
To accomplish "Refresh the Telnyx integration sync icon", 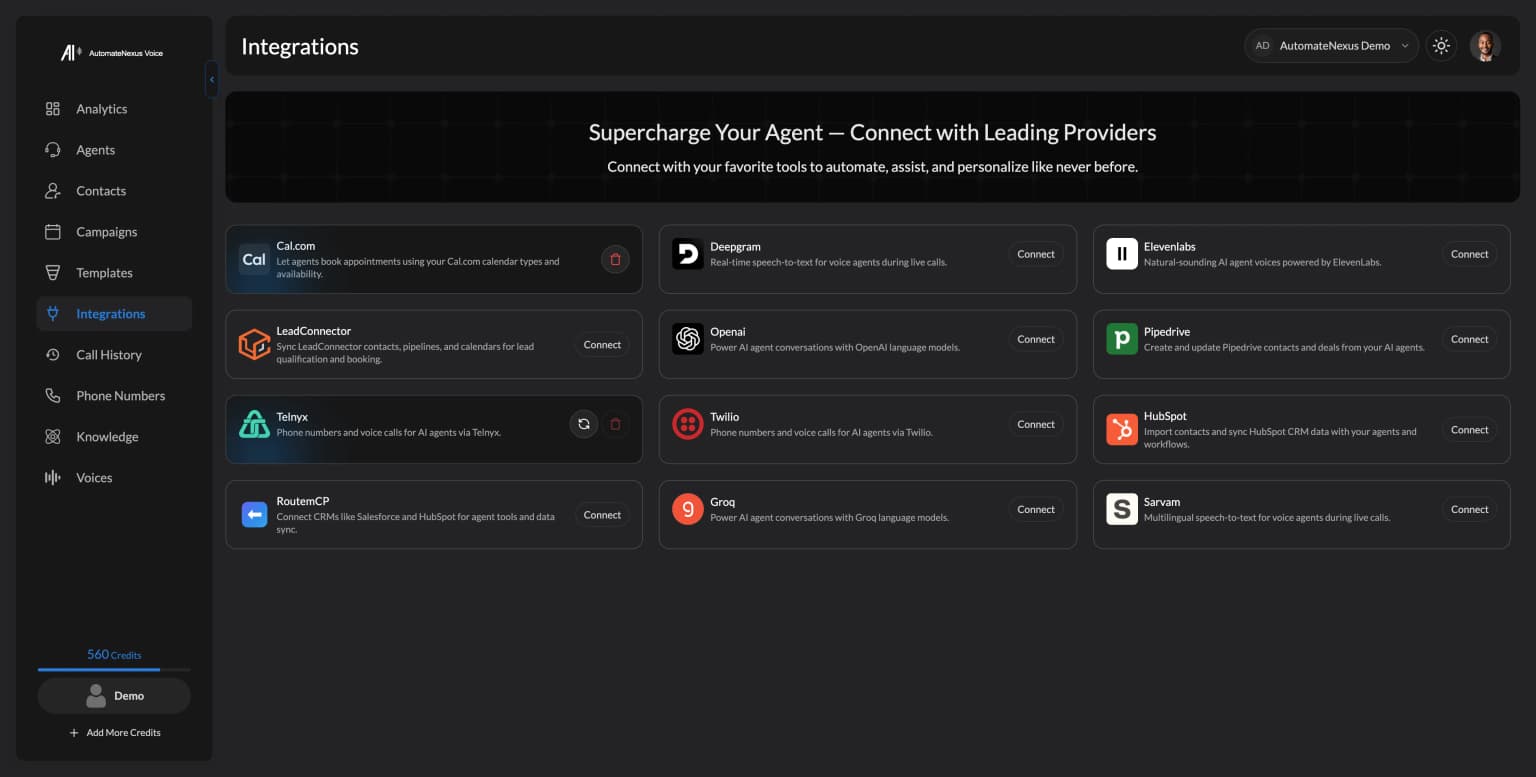I will (584, 424).
